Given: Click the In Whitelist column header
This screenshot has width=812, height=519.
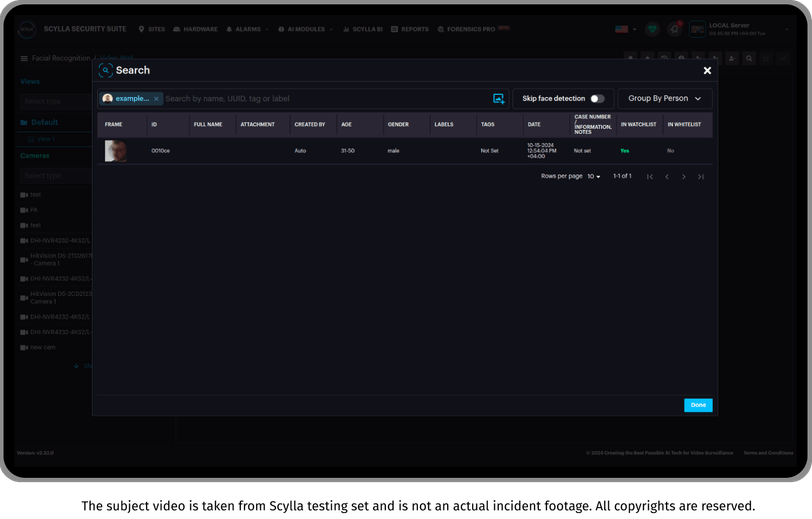Looking at the screenshot, I should pos(684,124).
